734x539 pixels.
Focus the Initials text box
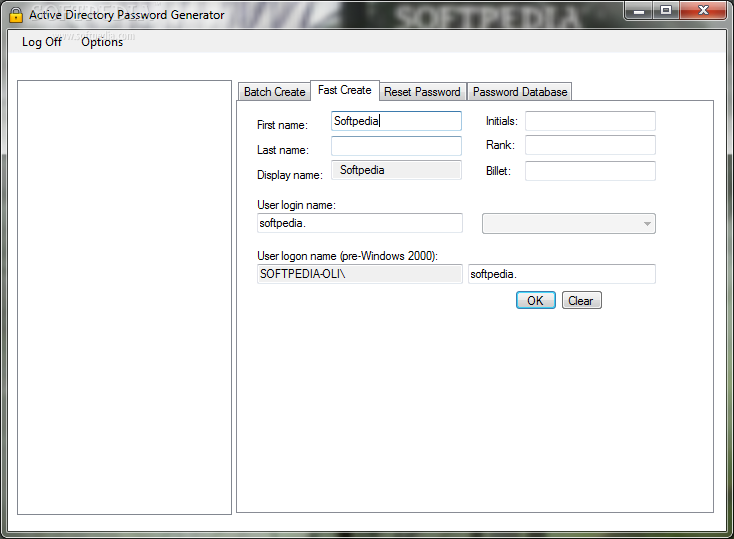coord(590,121)
